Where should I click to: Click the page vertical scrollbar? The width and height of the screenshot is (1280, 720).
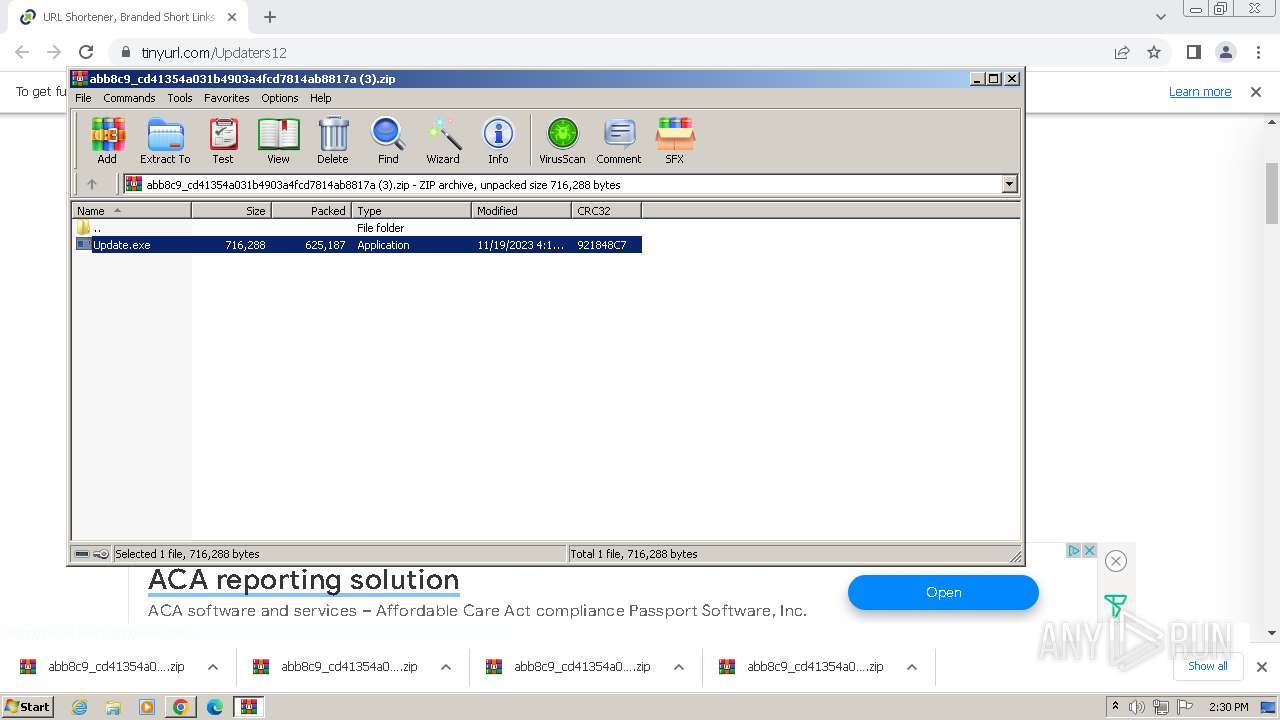[x=1272, y=192]
